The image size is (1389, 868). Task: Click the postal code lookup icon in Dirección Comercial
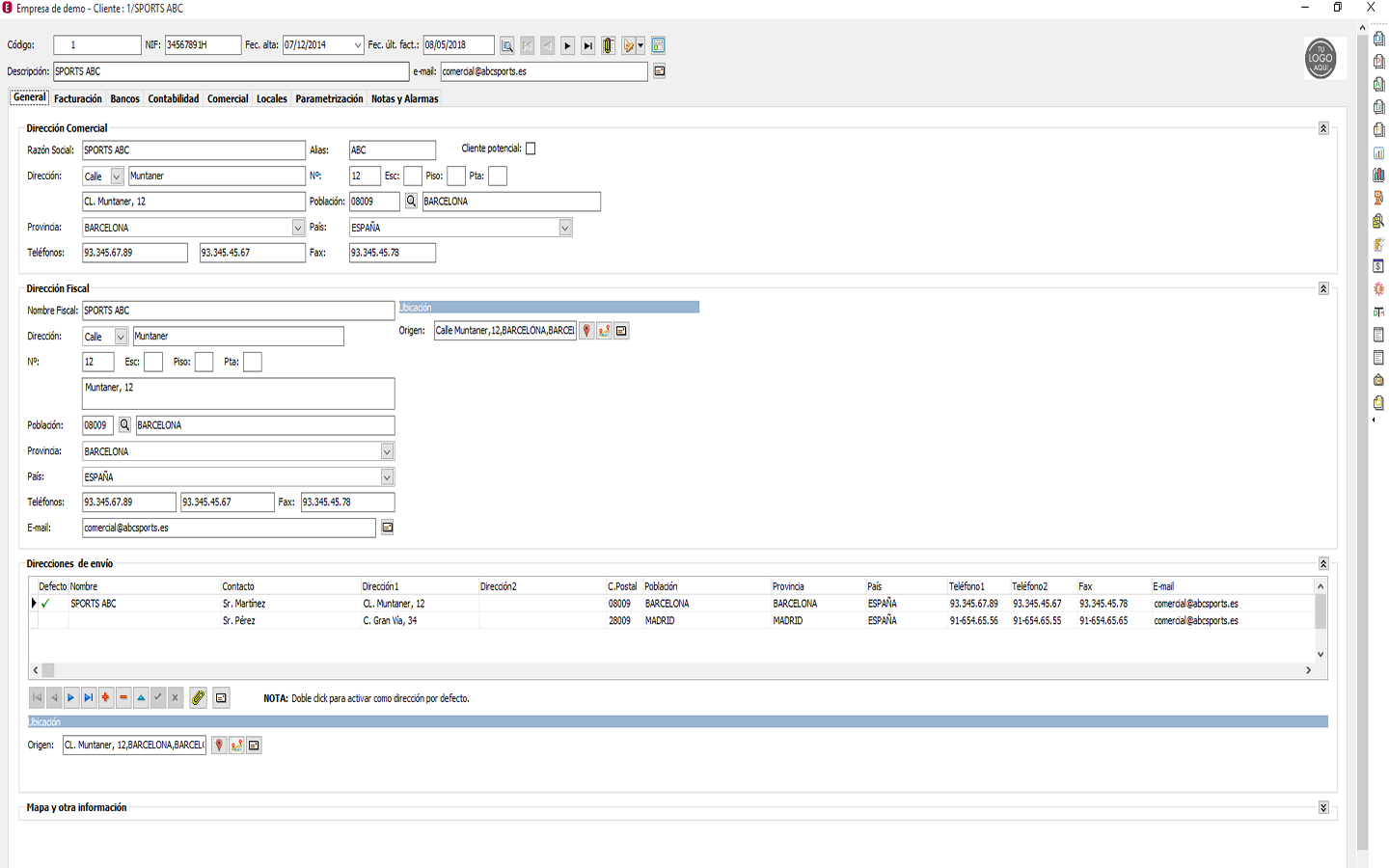coord(411,202)
